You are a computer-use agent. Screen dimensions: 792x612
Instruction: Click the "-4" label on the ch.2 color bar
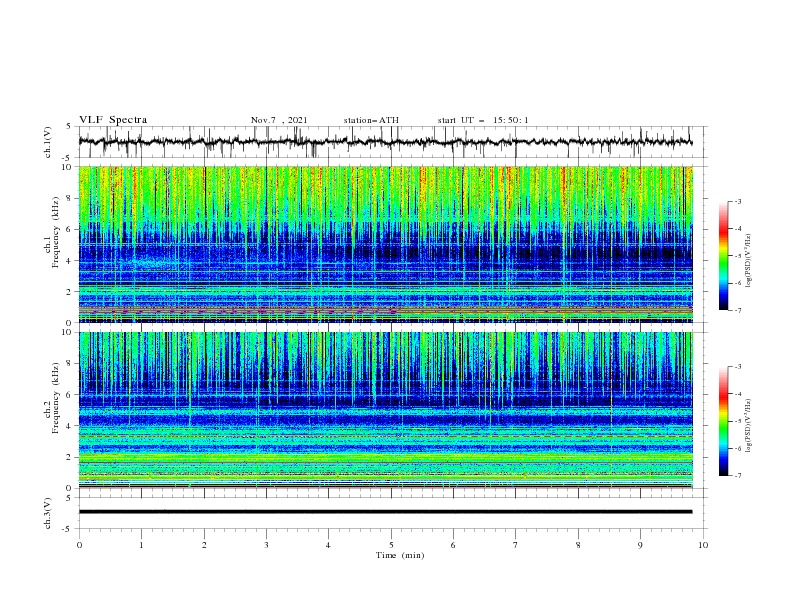coord(738,394)
